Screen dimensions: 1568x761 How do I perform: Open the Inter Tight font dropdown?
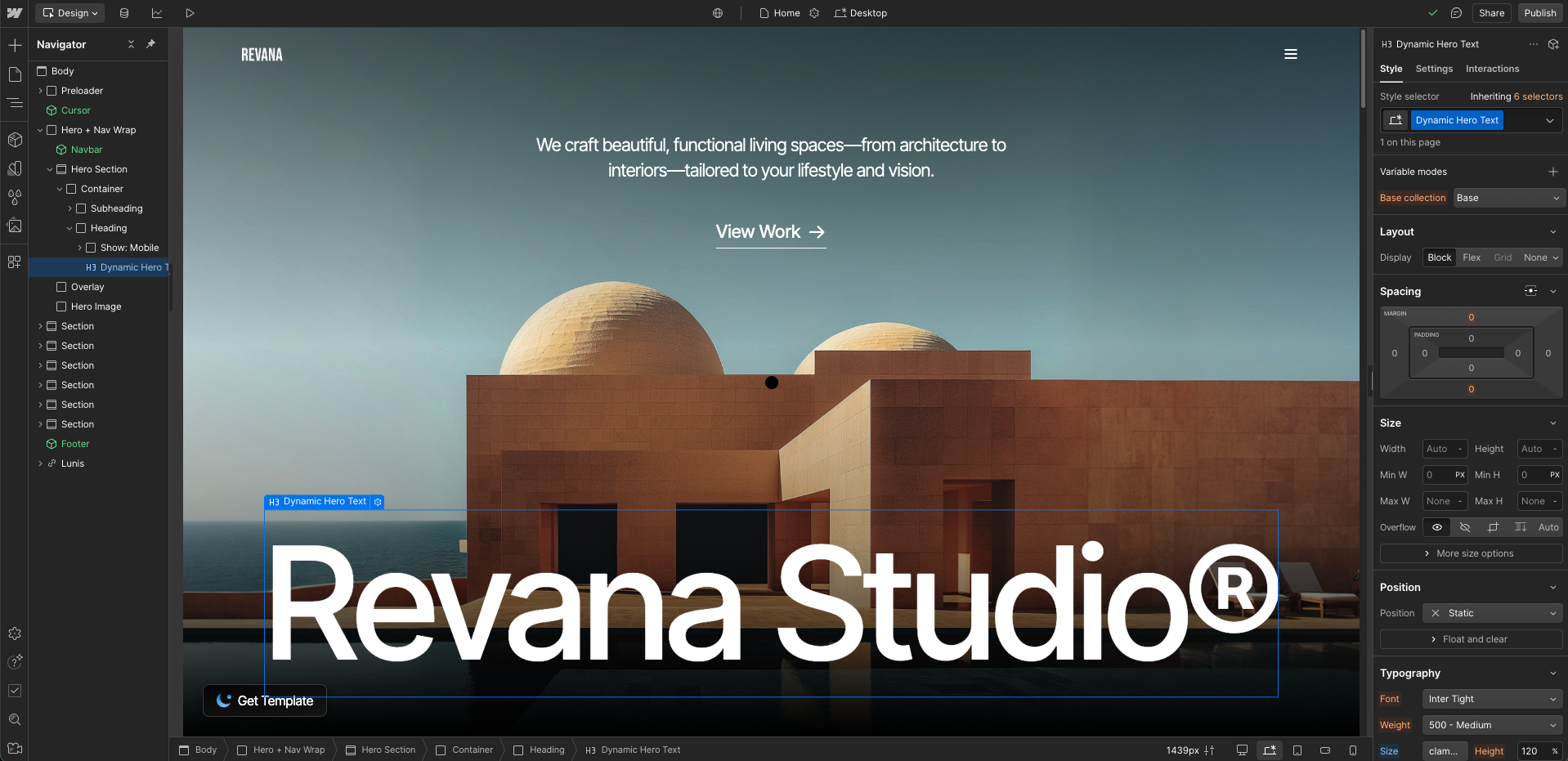point(1491,699)
